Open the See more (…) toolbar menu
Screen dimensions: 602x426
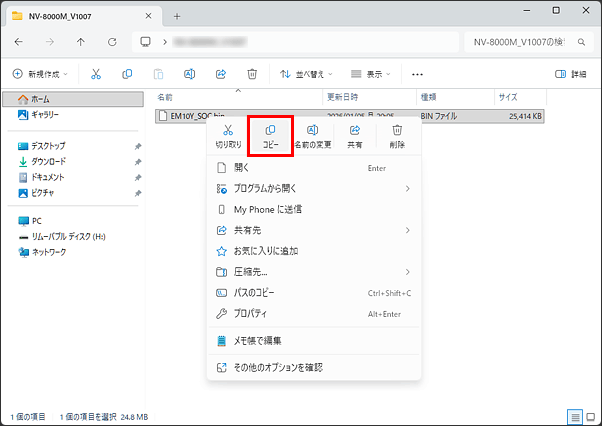(417, 74)
